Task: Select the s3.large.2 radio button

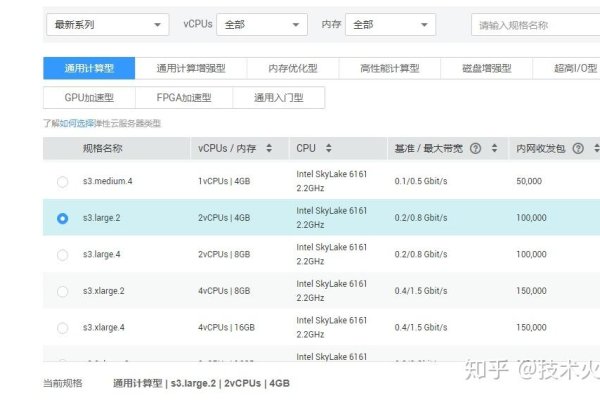Action: pyautogui.click(x=62, y=218)
